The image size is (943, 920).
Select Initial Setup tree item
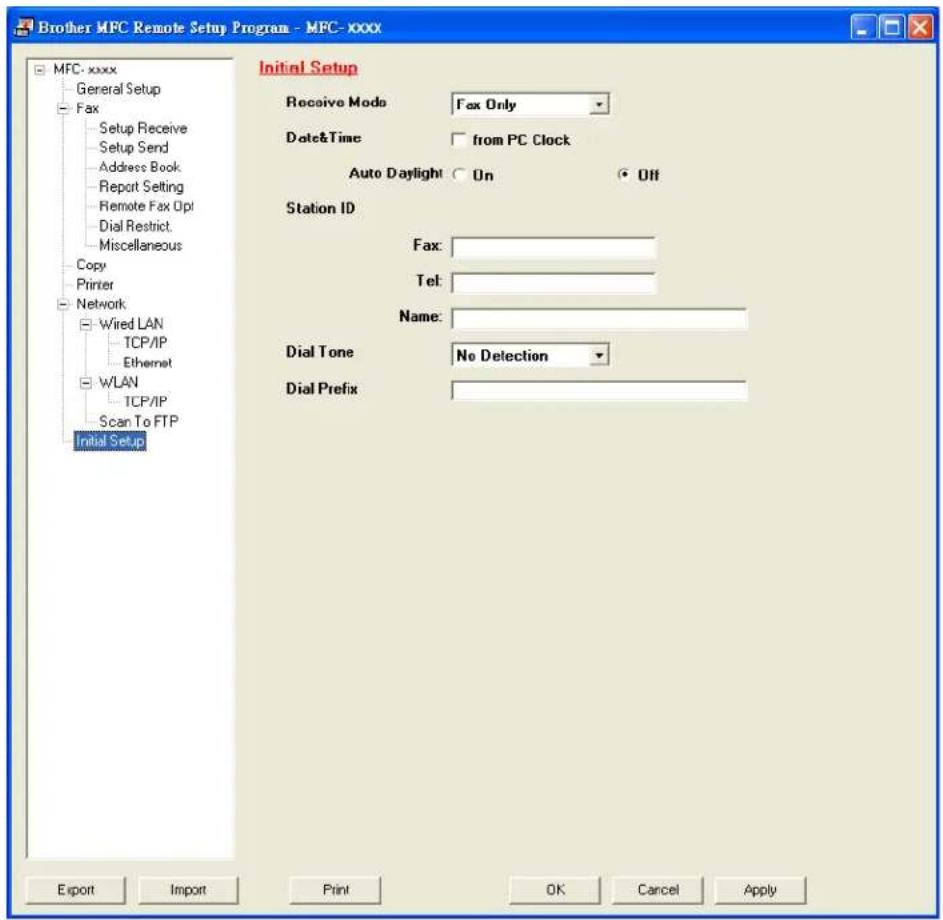[110, 441]
